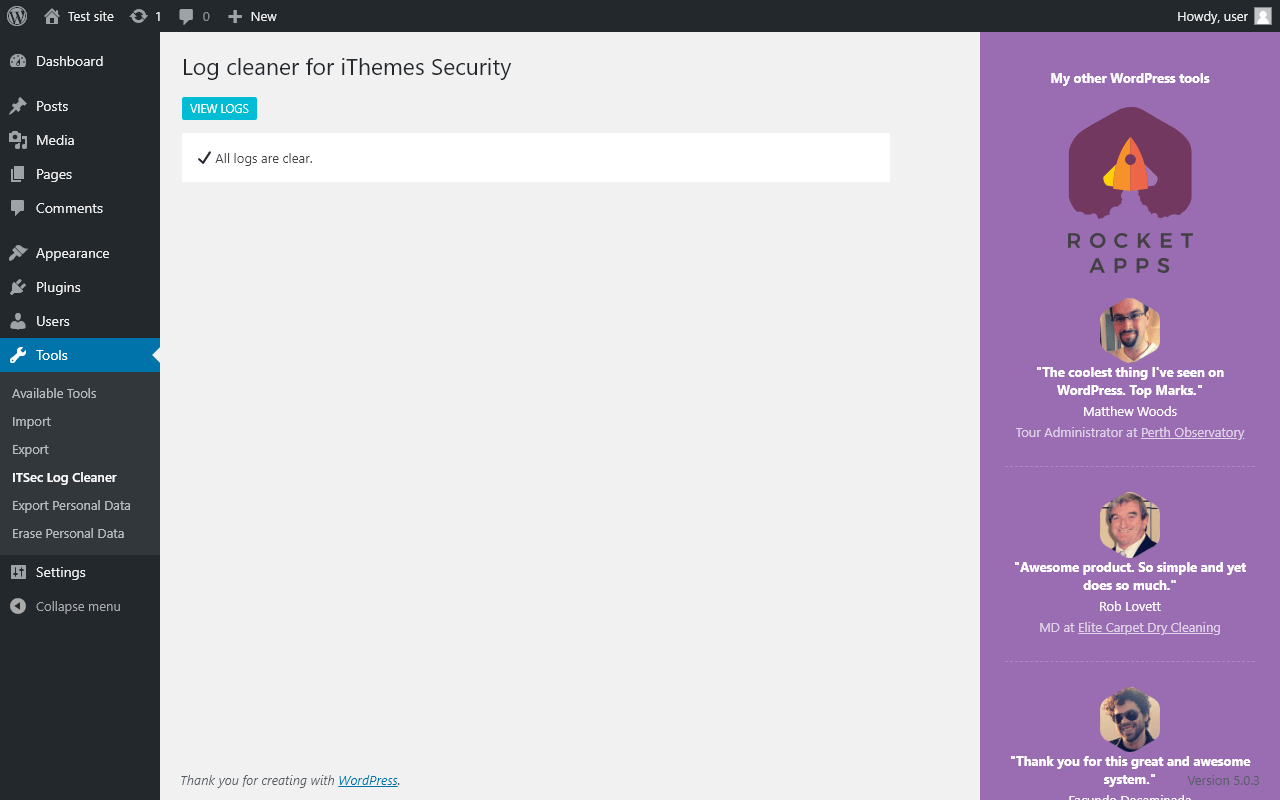
Task: Click the Test site home icon
Action: pos(52,16)
